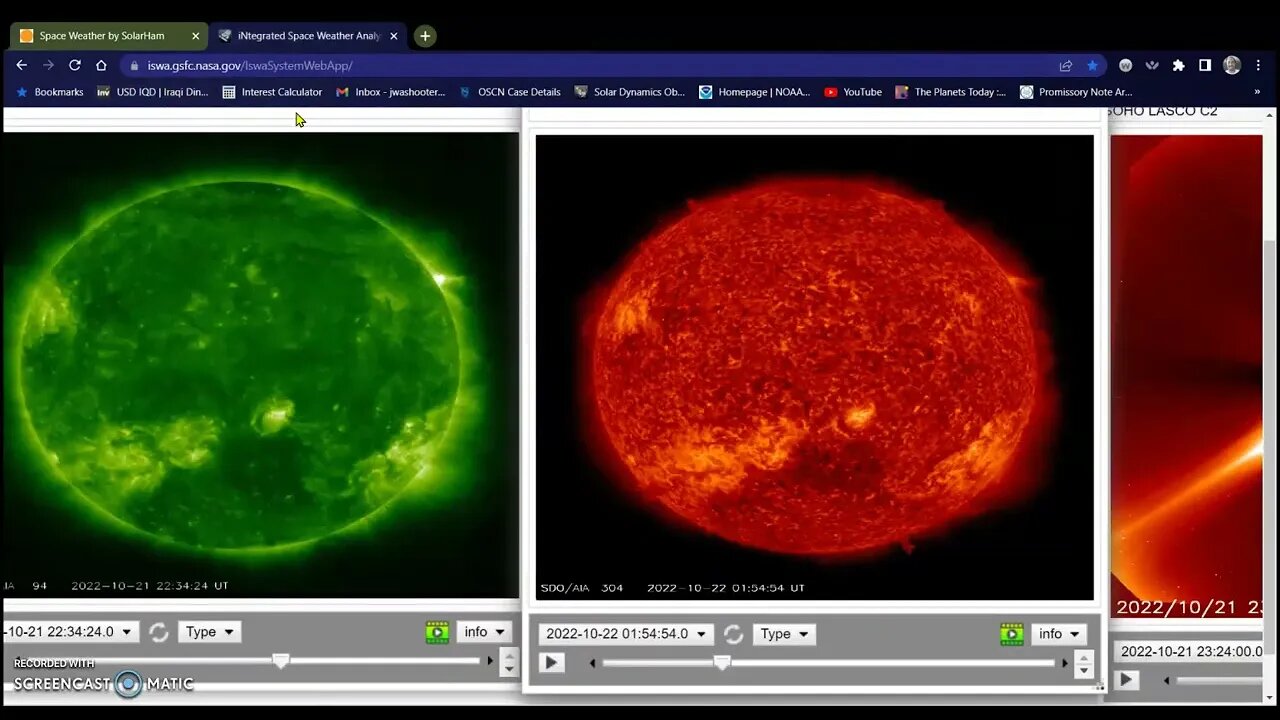This screenshot has height=720, width=1280.
Task: Open the AIA 94 info dropdown
Action: coord(484,632)
